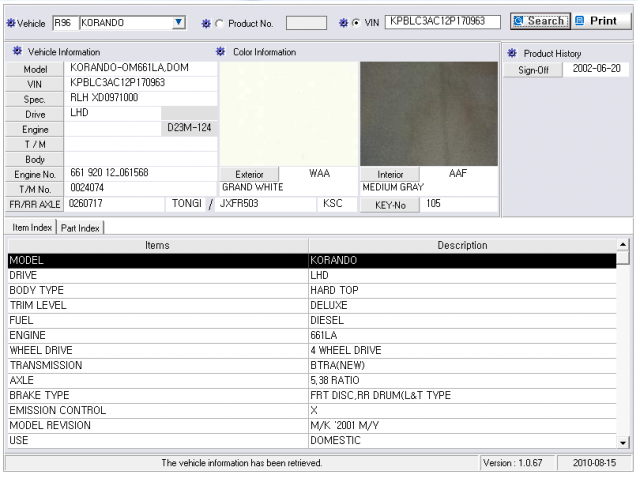Click the Product History gear icon

[512, 53]
